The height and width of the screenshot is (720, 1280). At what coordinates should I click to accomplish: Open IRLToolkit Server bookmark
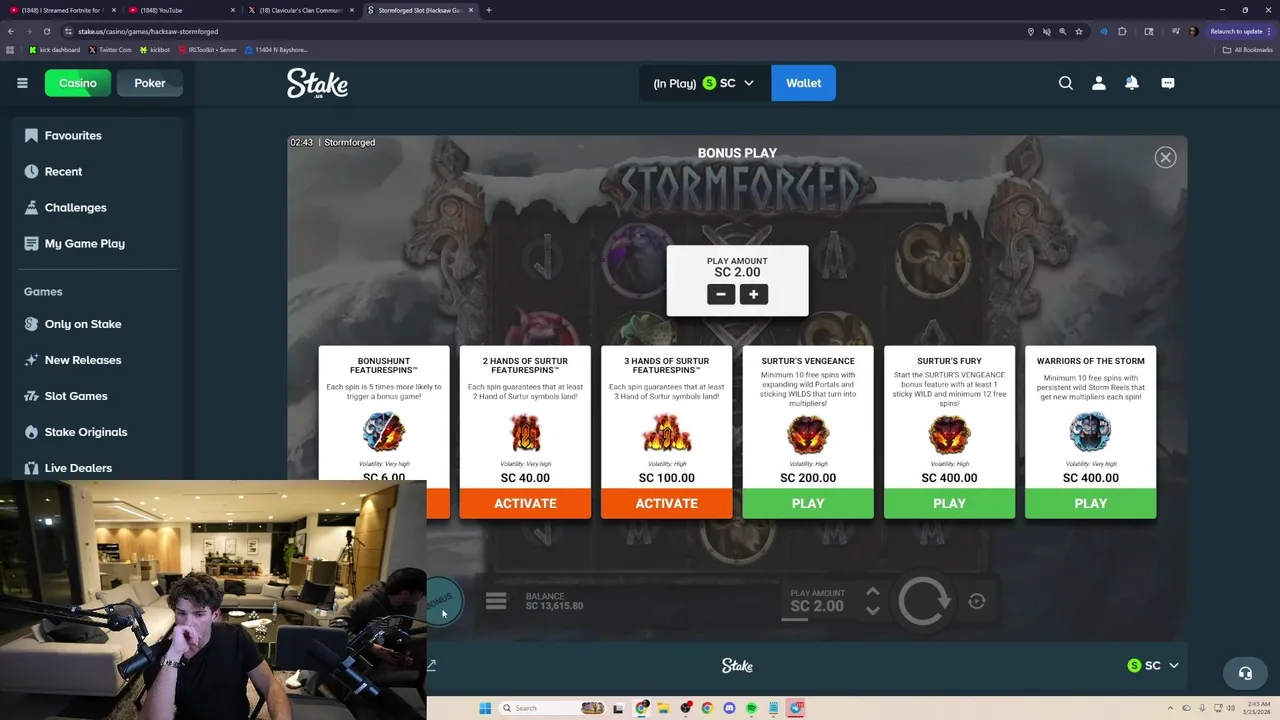click(207, 49)
